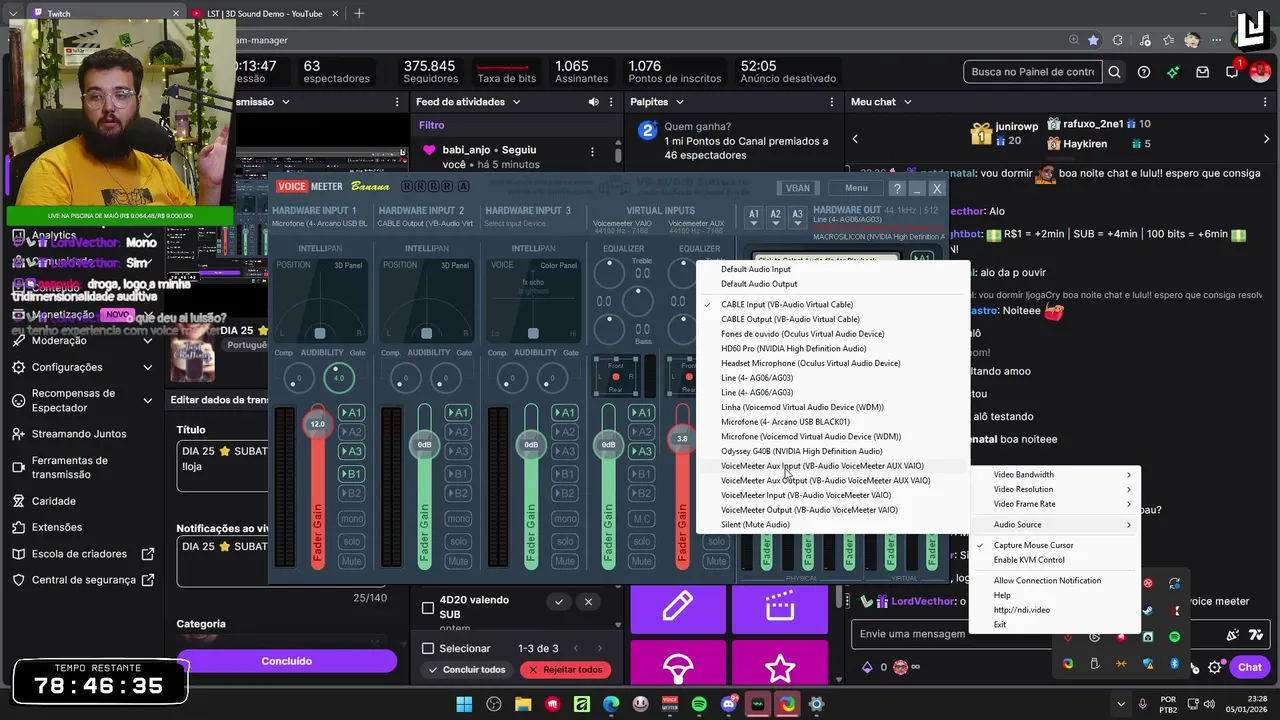The height and width of the screenshot is (720, 1280).
Task: Open the Twitch inbox mail icon
Action: pos(1203,72)
